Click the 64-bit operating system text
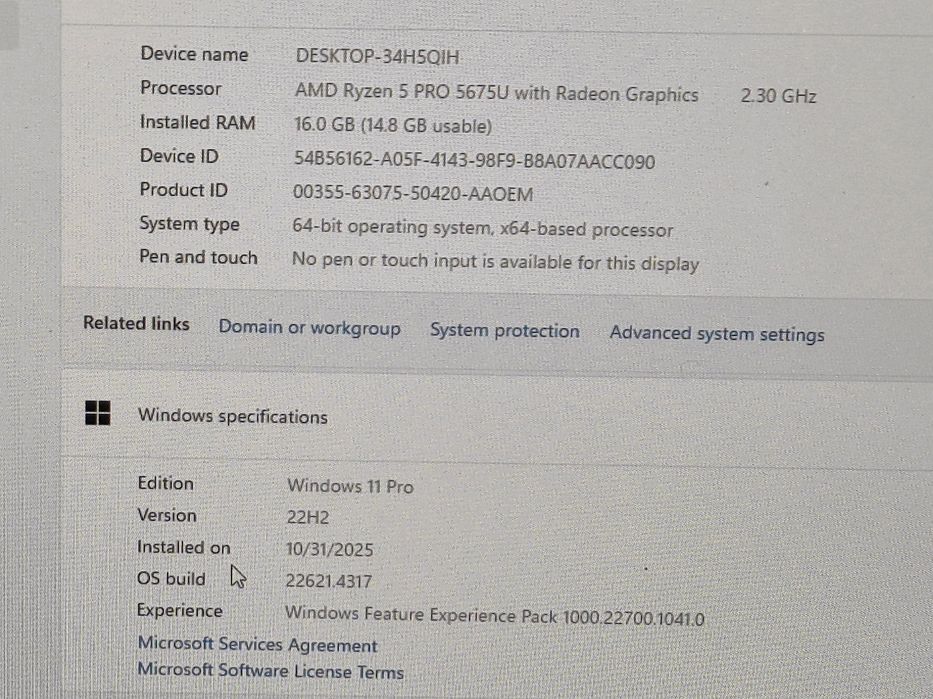This screenshot has height=699, width=933. pos(483,228)
